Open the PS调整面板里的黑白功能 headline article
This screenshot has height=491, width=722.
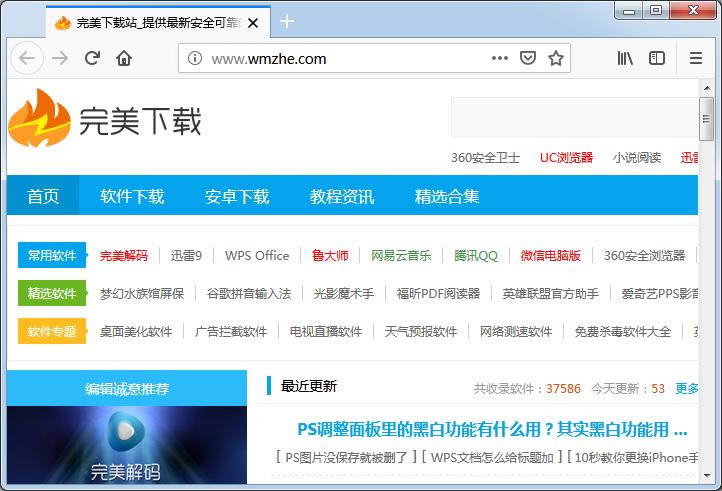492,429
